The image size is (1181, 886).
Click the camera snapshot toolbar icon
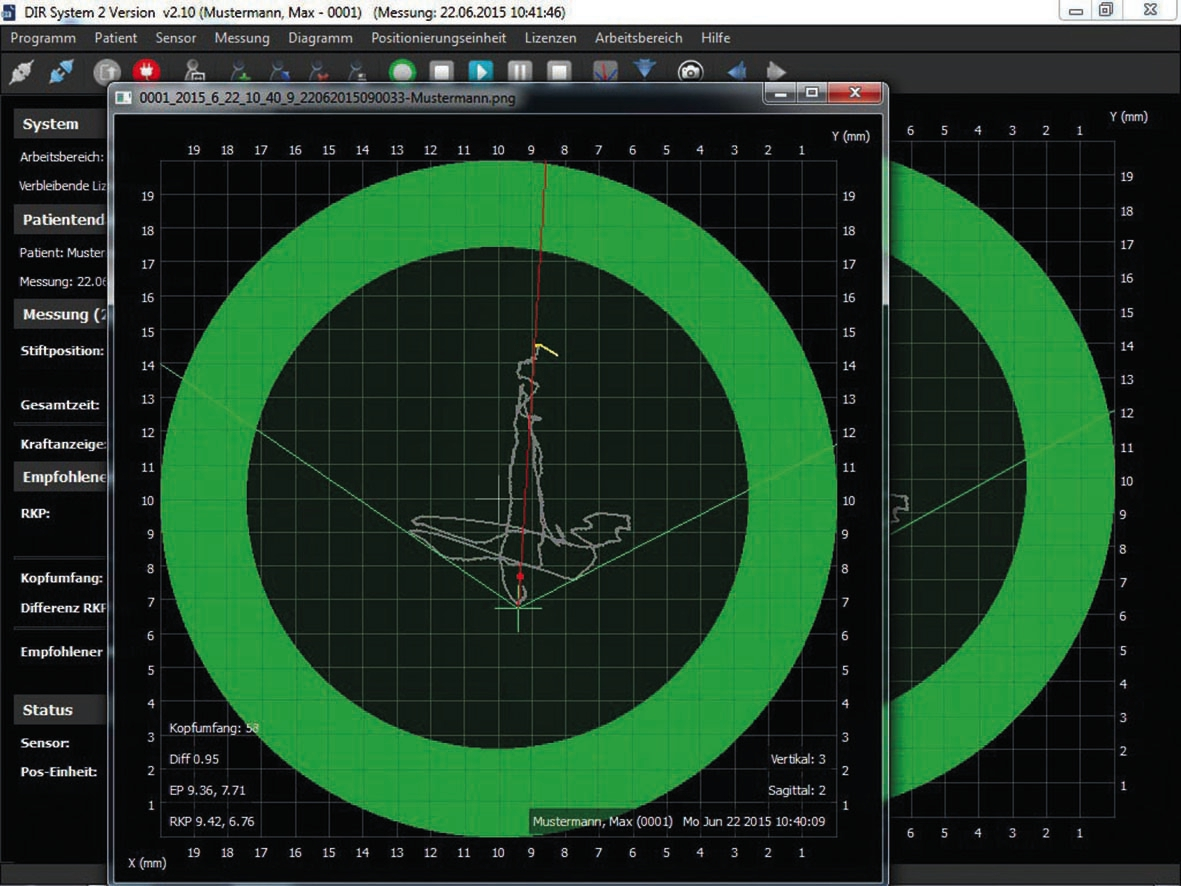(690, 72)
